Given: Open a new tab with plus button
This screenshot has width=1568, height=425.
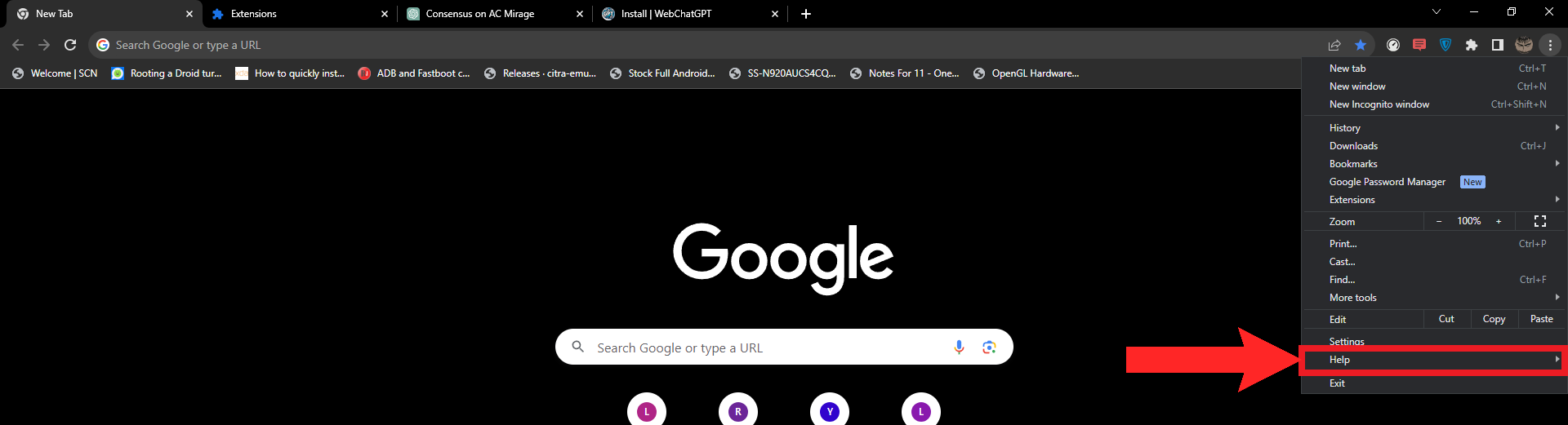Looking at the screenshot, I should [x=806, y=14].
